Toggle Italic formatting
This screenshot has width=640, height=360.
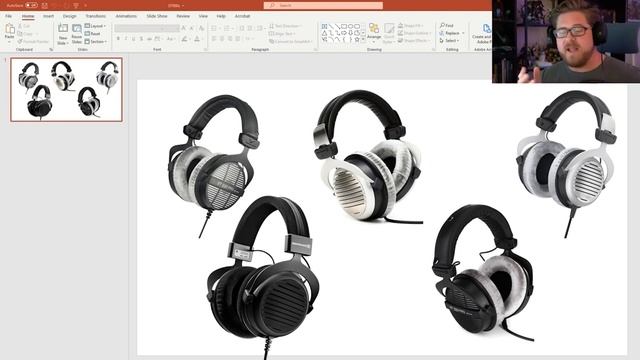(126, 39)
